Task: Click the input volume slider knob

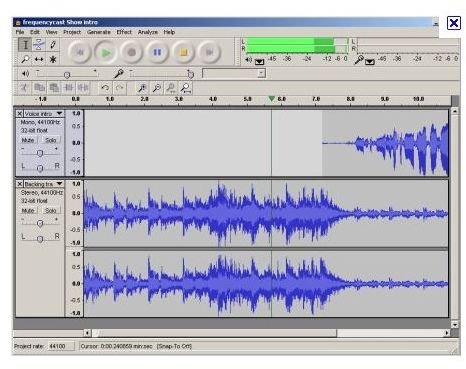Action: click(x=191, y=74)
